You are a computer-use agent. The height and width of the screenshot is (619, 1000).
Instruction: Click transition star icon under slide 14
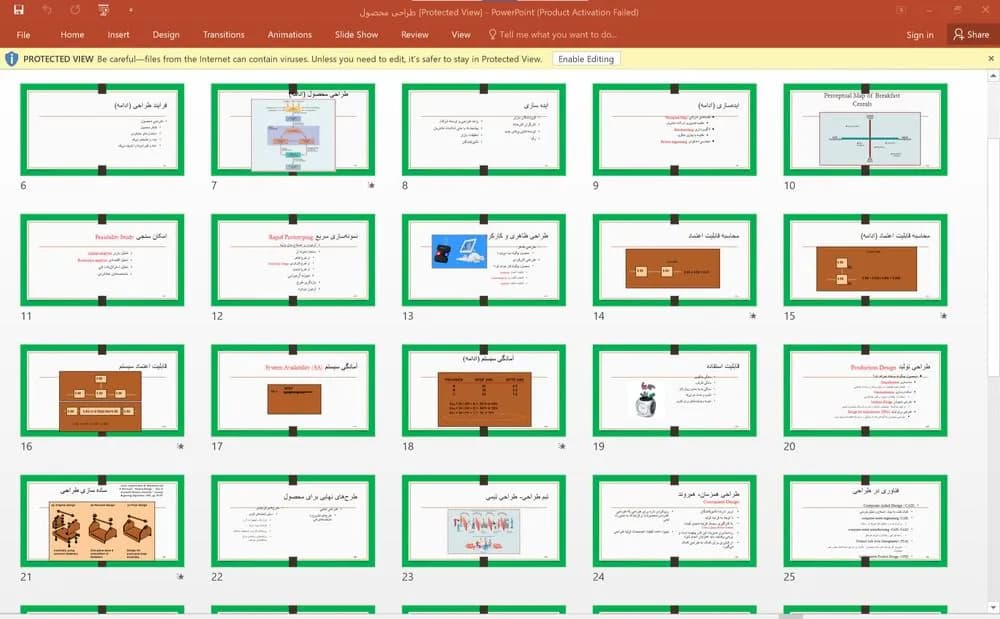tap(753, 316)
